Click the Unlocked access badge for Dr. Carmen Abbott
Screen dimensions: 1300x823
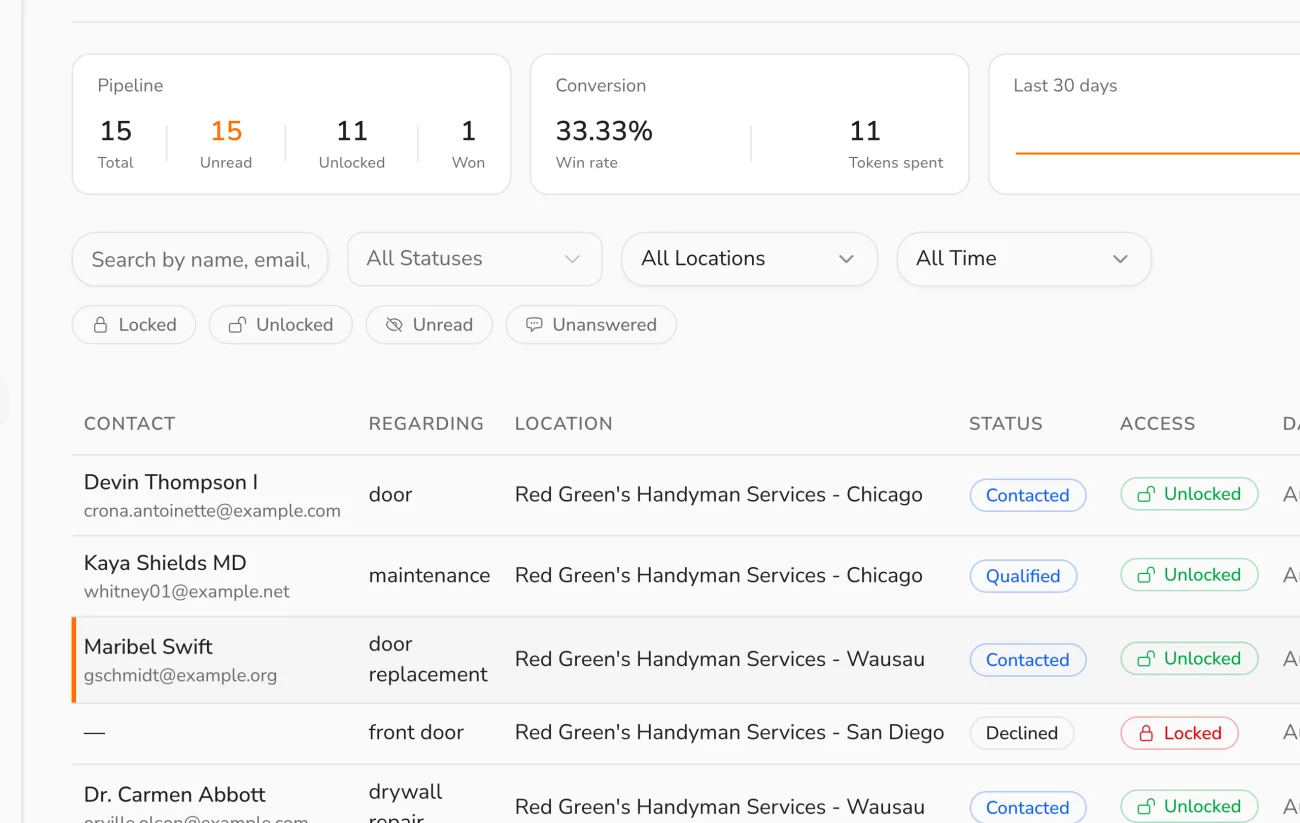coord(1189,807)
